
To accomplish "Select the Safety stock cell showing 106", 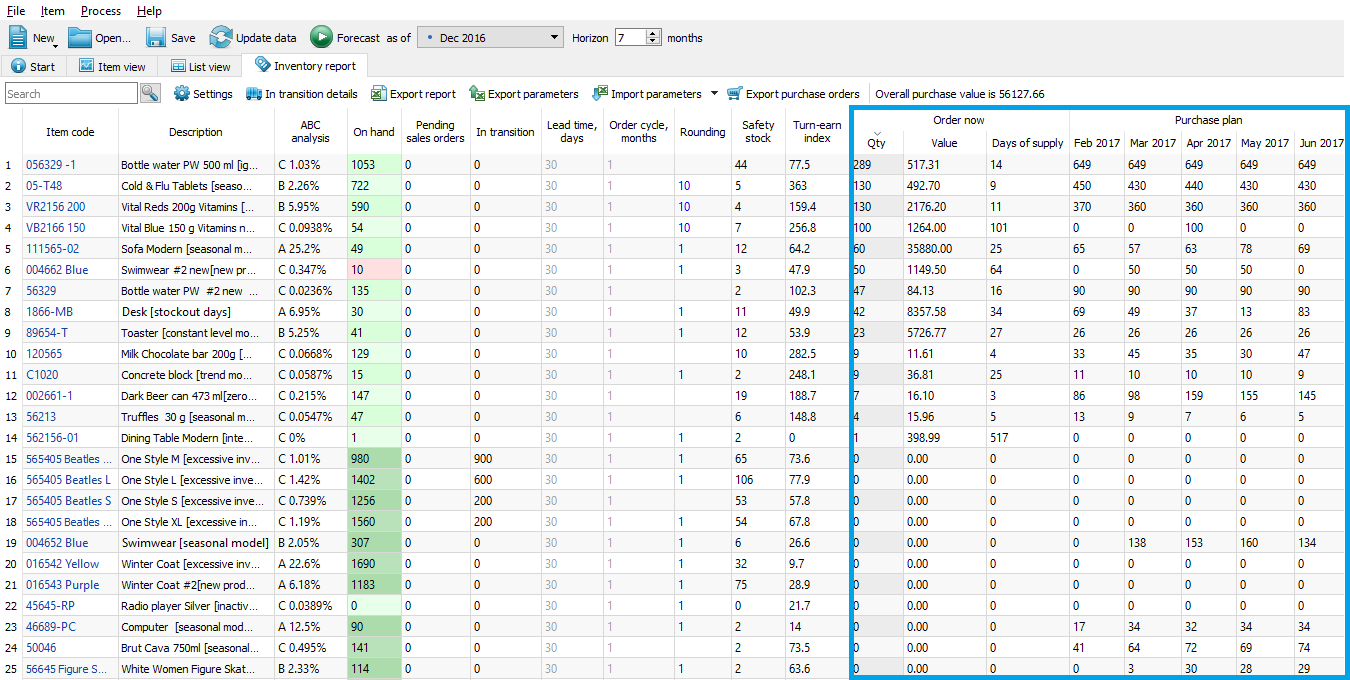I will coord(758,480).
